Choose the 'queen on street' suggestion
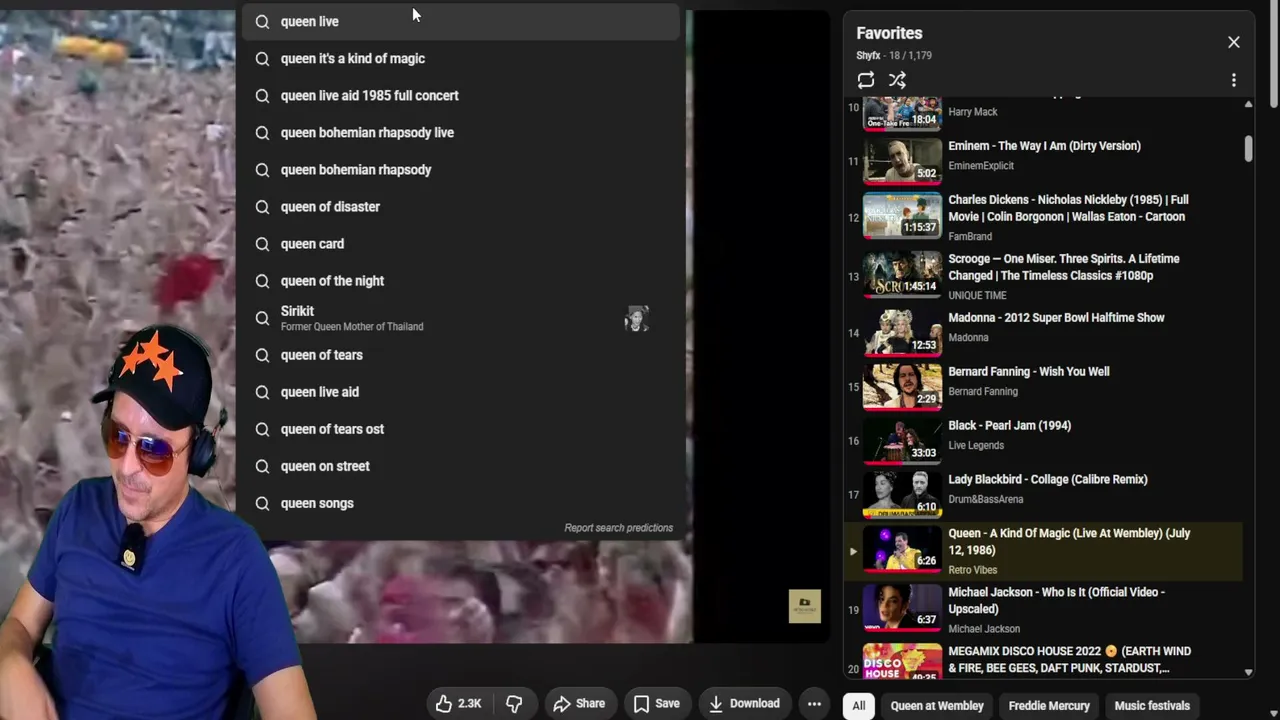1280x720 pixels. click(x=461, y=466)
